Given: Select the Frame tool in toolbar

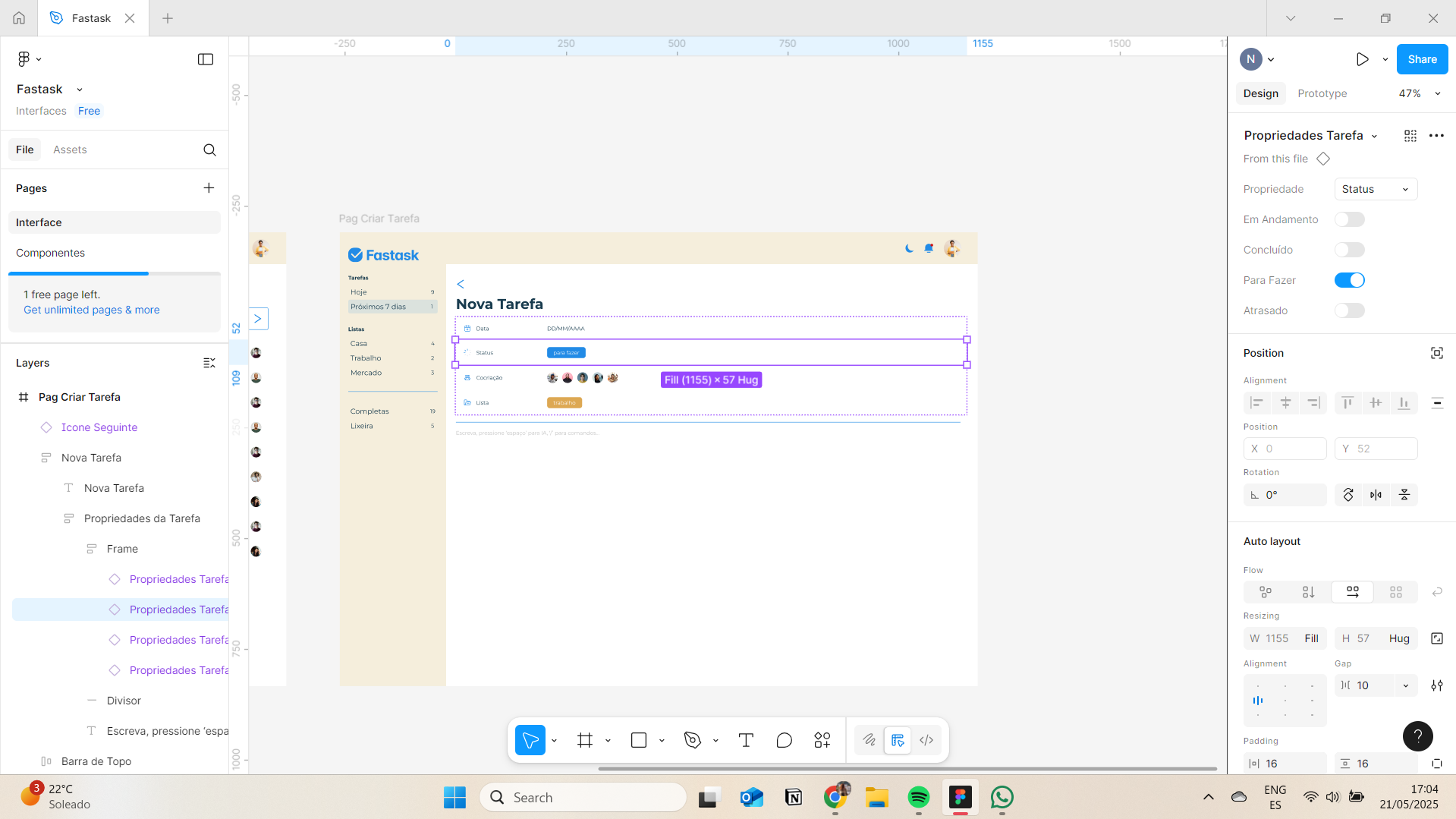Looking at the screenshot, I should (584, 740).
